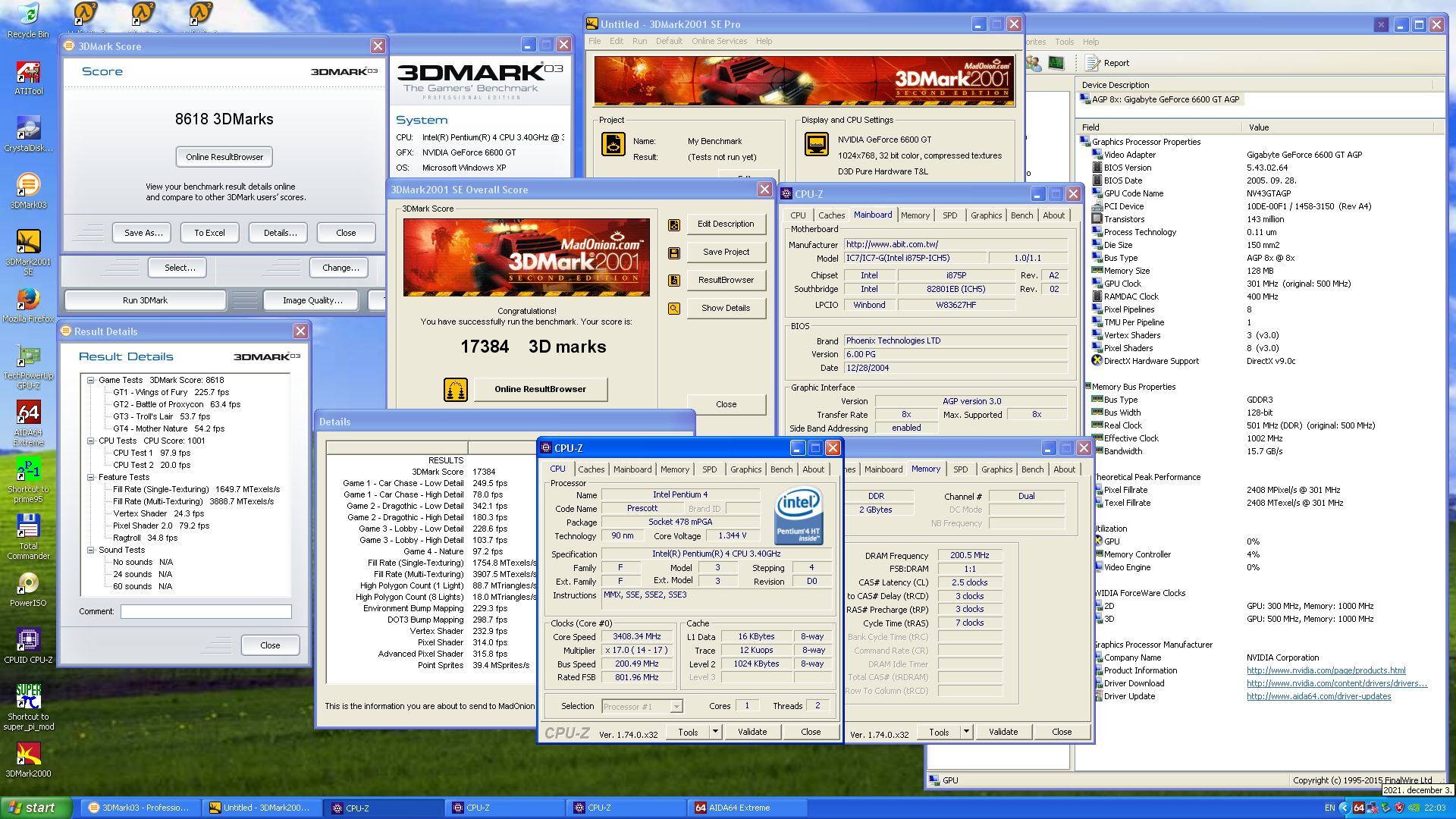This screenshot has height=819, width=1456.
Task: Switch to AIDA64 Extreme taskbar item
Action: tap(747, 808)
